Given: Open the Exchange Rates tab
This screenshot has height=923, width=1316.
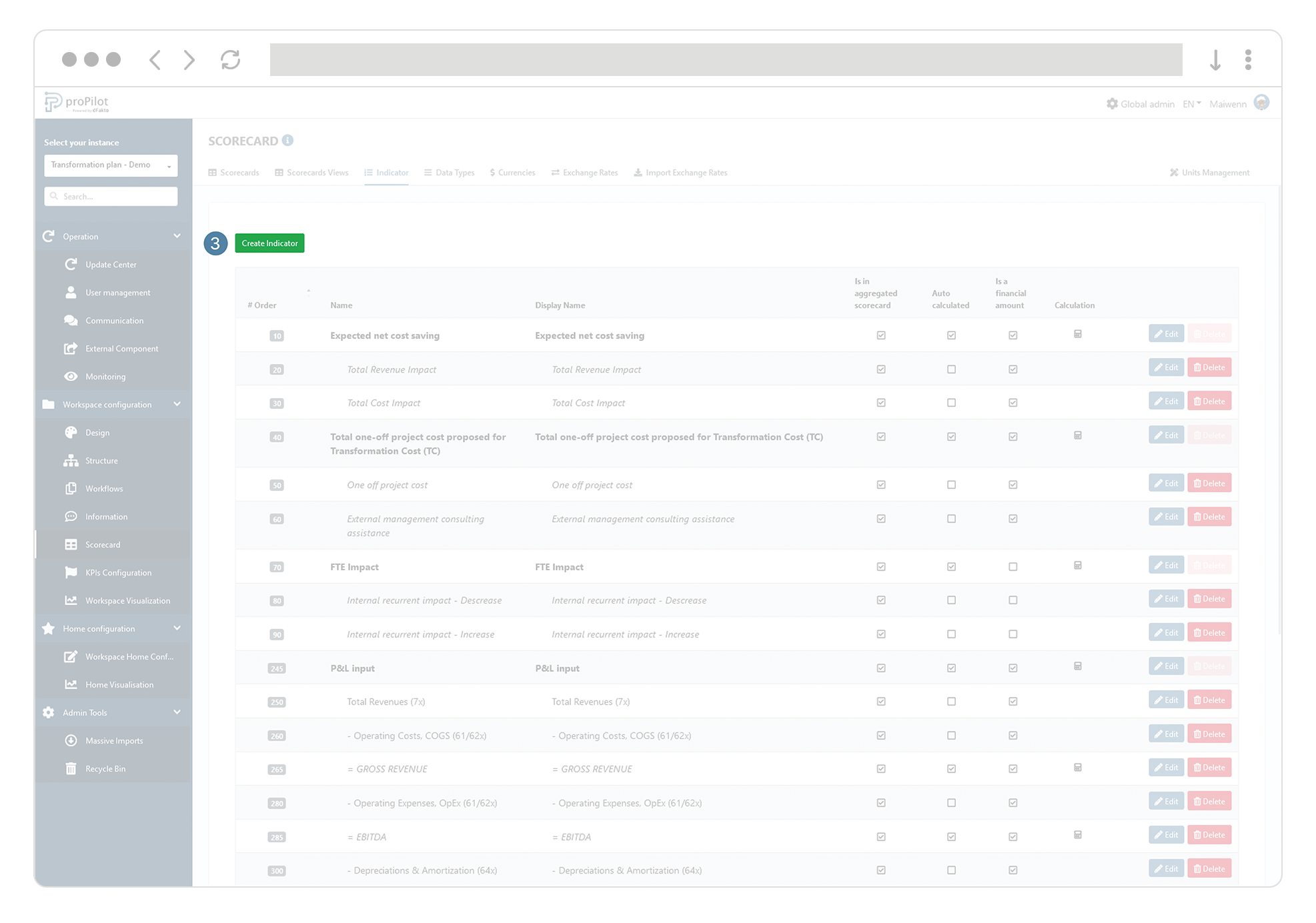Looking at the screenshot, I should [590, 172].
